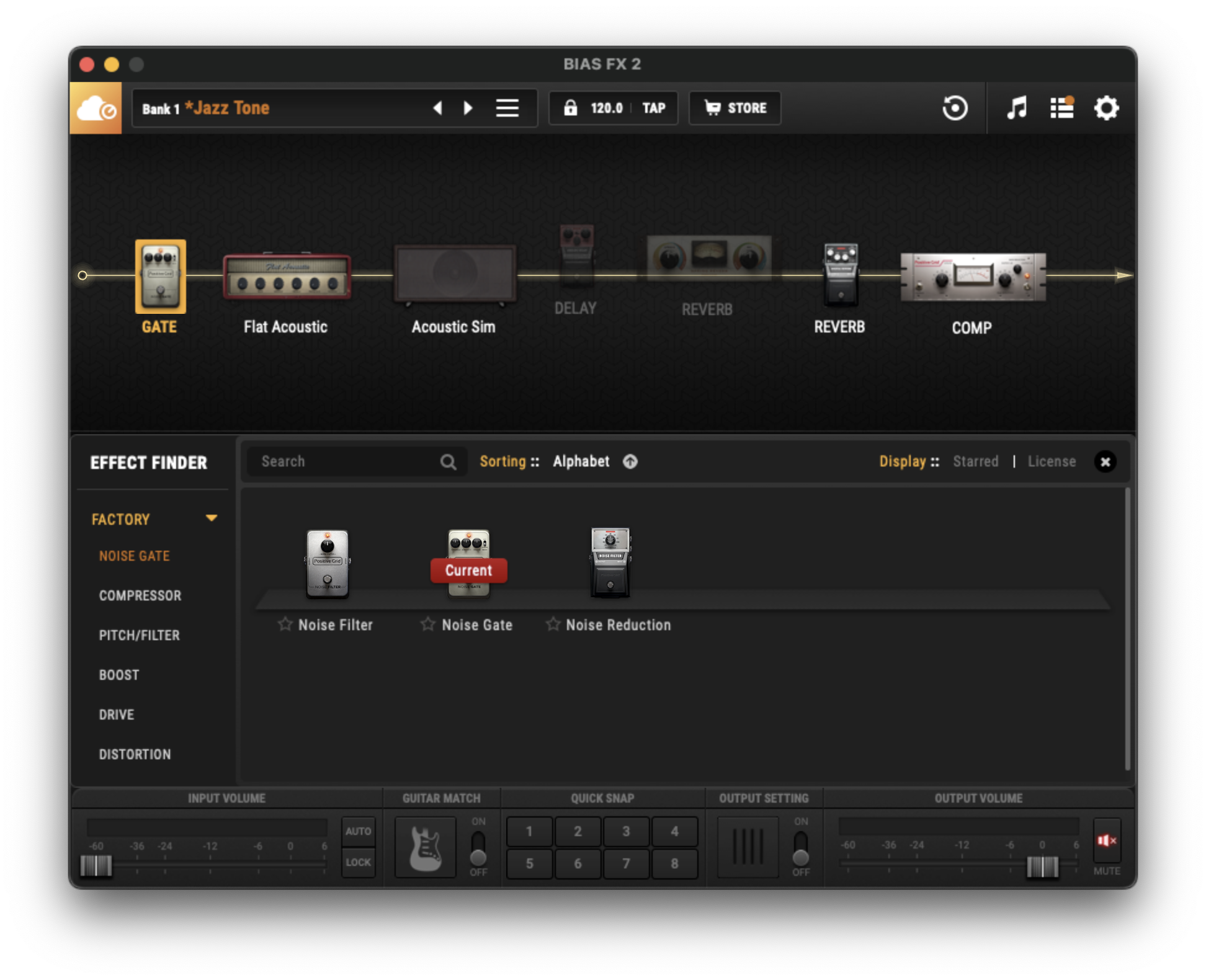Select NOISE GATE category
The height and width of the screenshot is (980, 1206).
(135, 556)
